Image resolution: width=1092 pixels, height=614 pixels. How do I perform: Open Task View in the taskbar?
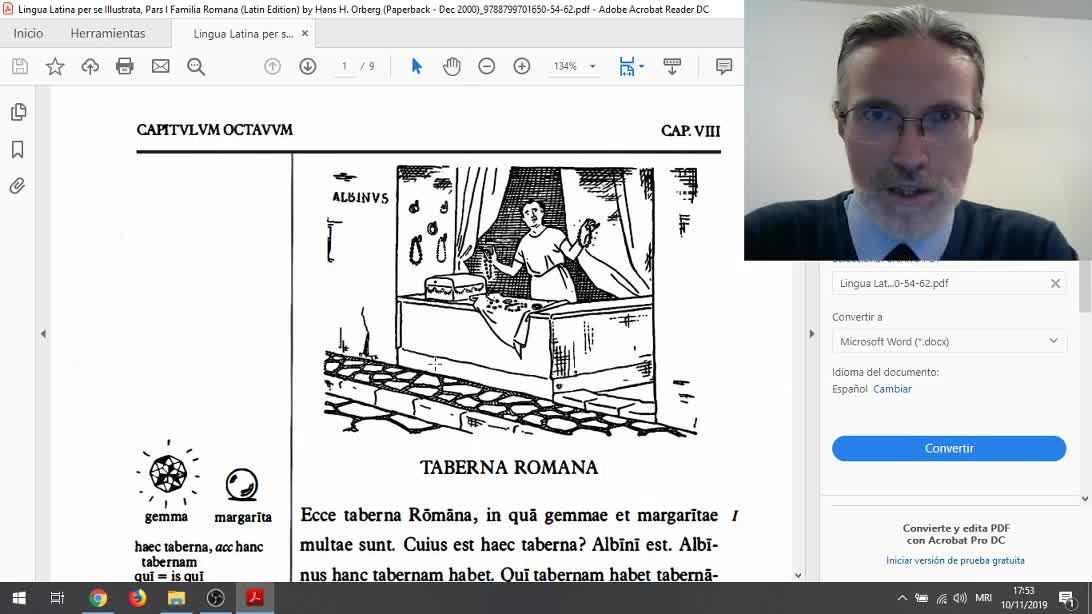(57, 598)
